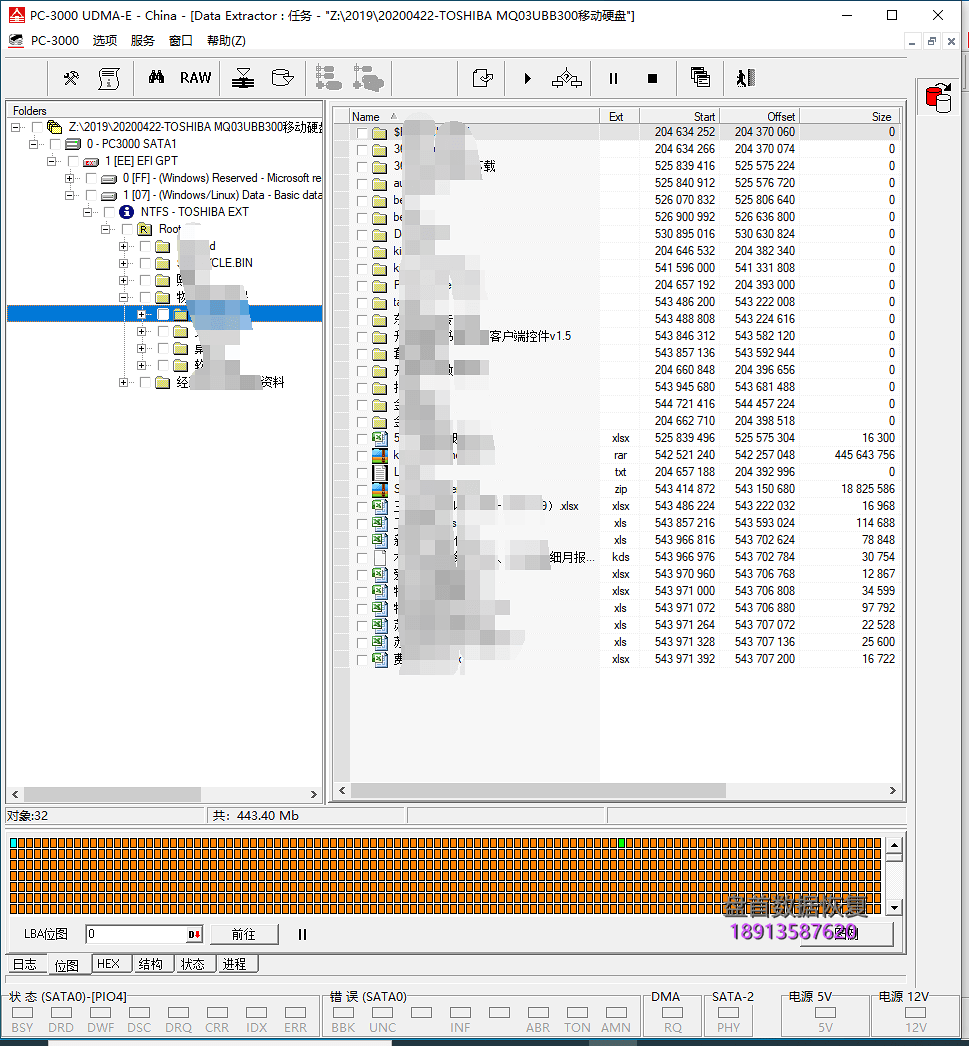Click the rar archive icon in file list
Screen dimensions: 969x1046
(380, 456)
